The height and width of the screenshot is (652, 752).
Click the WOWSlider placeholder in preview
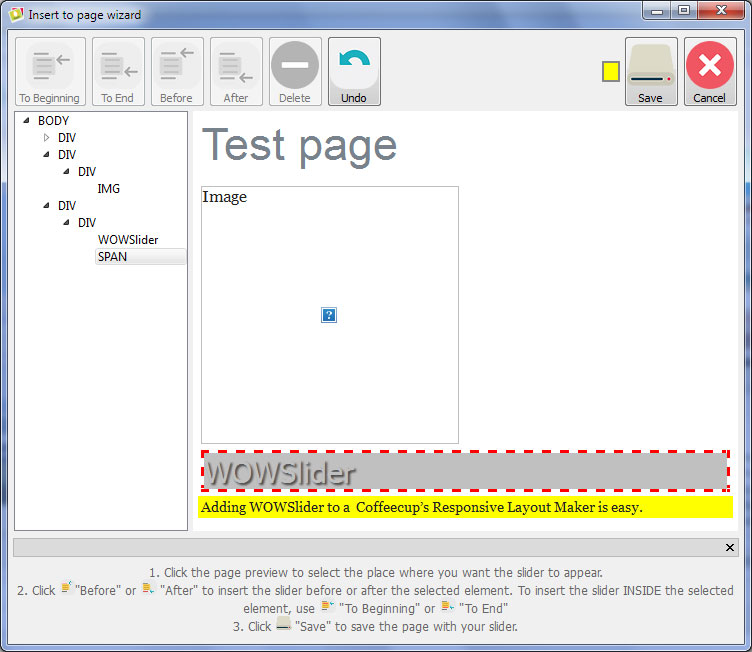465,471
